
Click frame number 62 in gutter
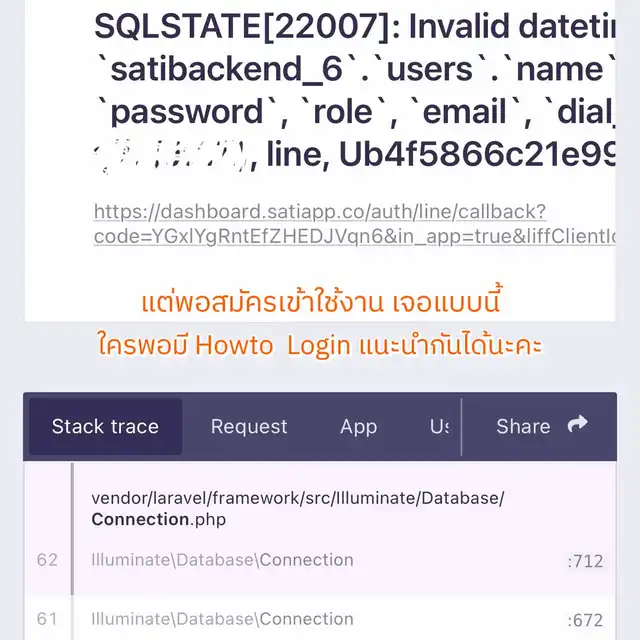47,560
